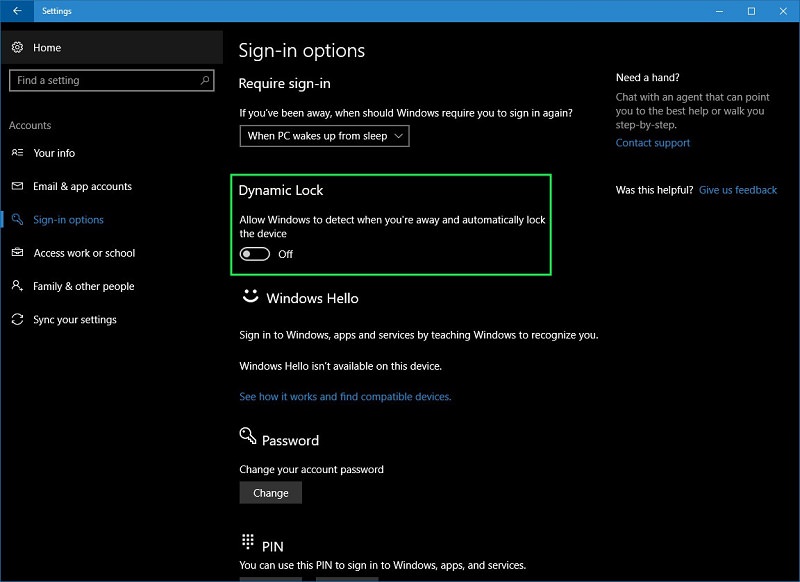This screenshot has width=800, height=582.
Task: Click the Email & app accounts envelope icon
Action: [x=17, y=187]
